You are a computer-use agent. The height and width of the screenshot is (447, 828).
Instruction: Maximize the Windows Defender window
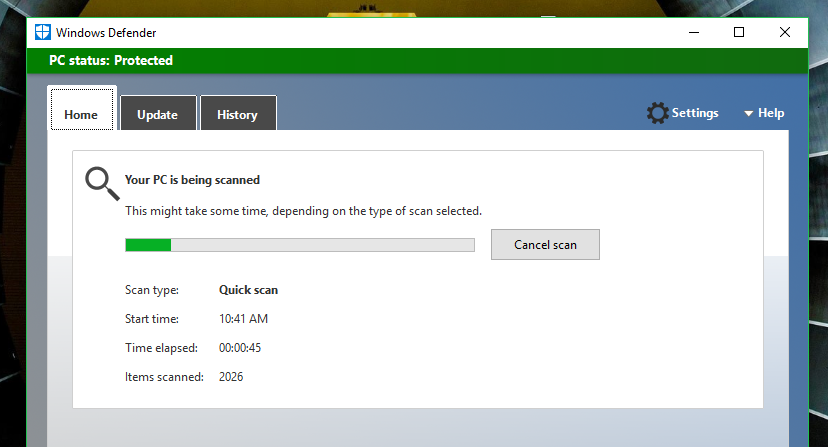(x=739, y=32)
